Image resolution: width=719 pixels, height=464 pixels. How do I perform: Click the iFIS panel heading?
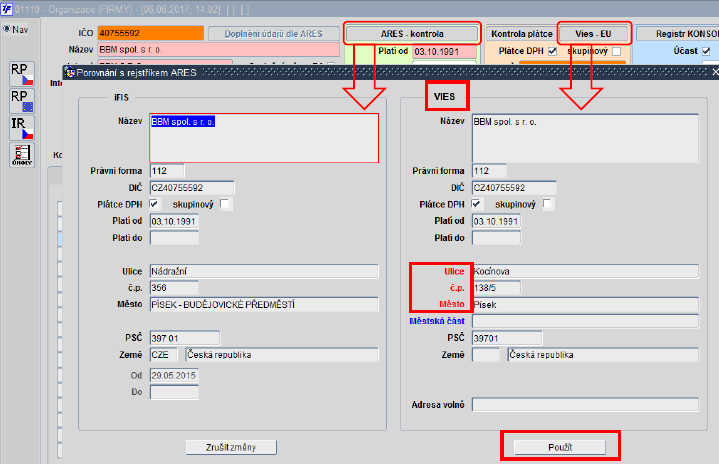[122, 97]
